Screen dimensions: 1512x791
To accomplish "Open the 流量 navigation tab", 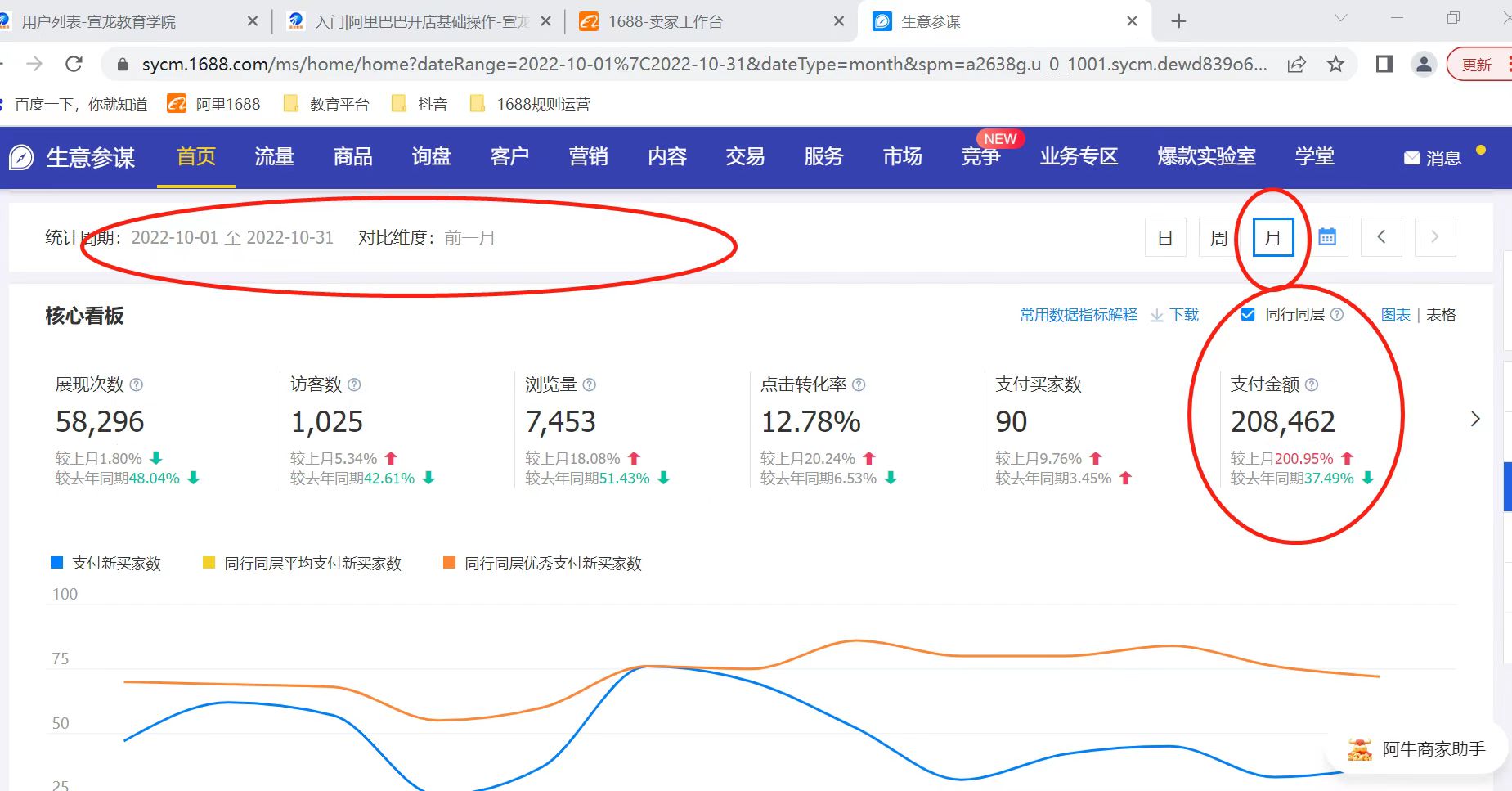I will pos(274,156).
